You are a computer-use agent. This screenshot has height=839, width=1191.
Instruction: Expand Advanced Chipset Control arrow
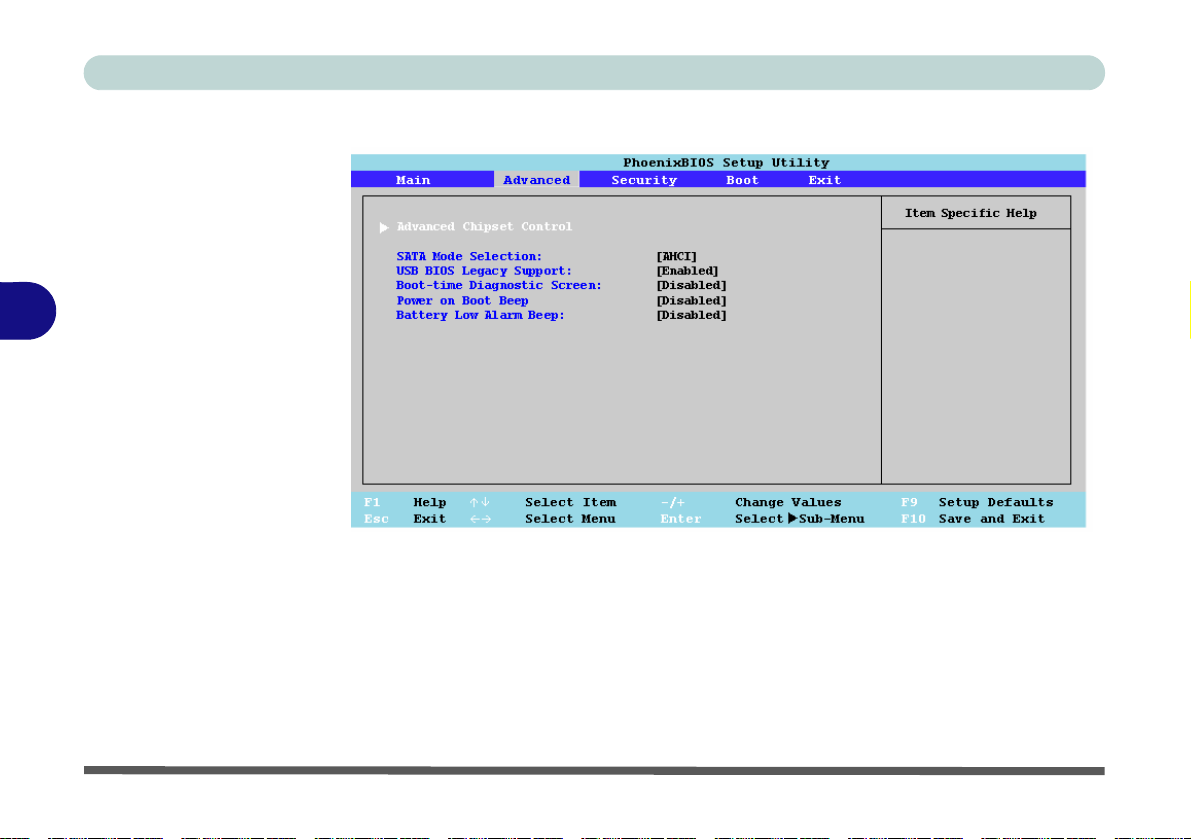384,227
